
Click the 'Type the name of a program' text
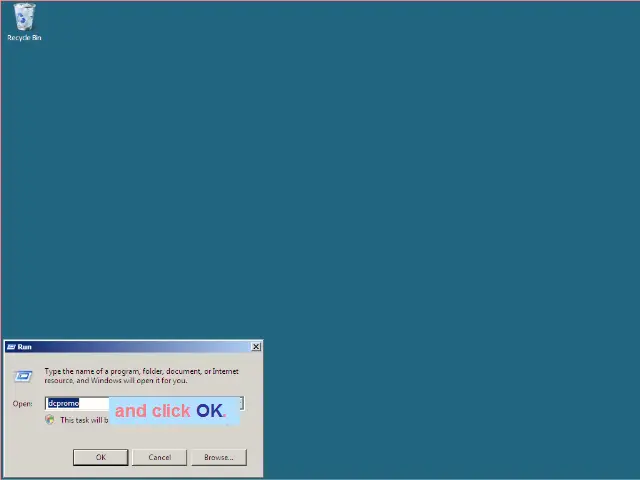[x=141, y=376]
